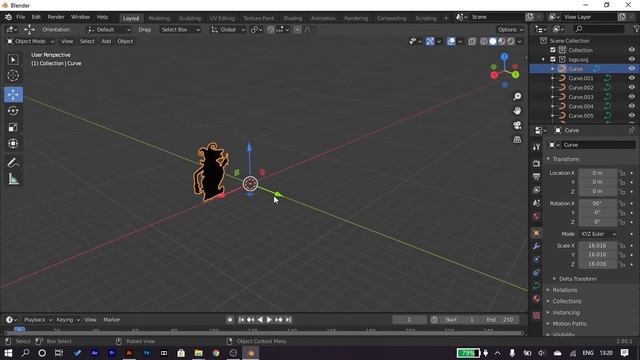Open the Global transform orientation dropdown
This screenshot has width=640, height=360.
pyautogui.click(x=228, y=30)
